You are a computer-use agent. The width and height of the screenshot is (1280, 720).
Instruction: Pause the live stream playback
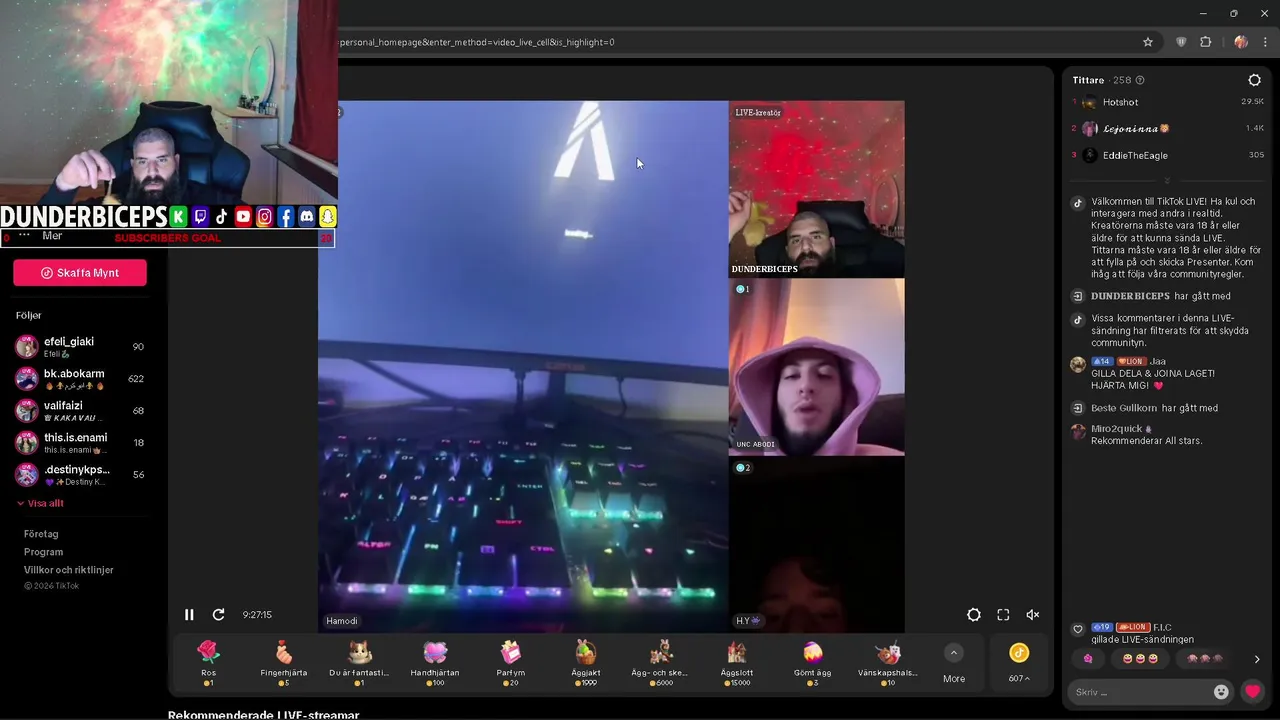click(189, 615)
